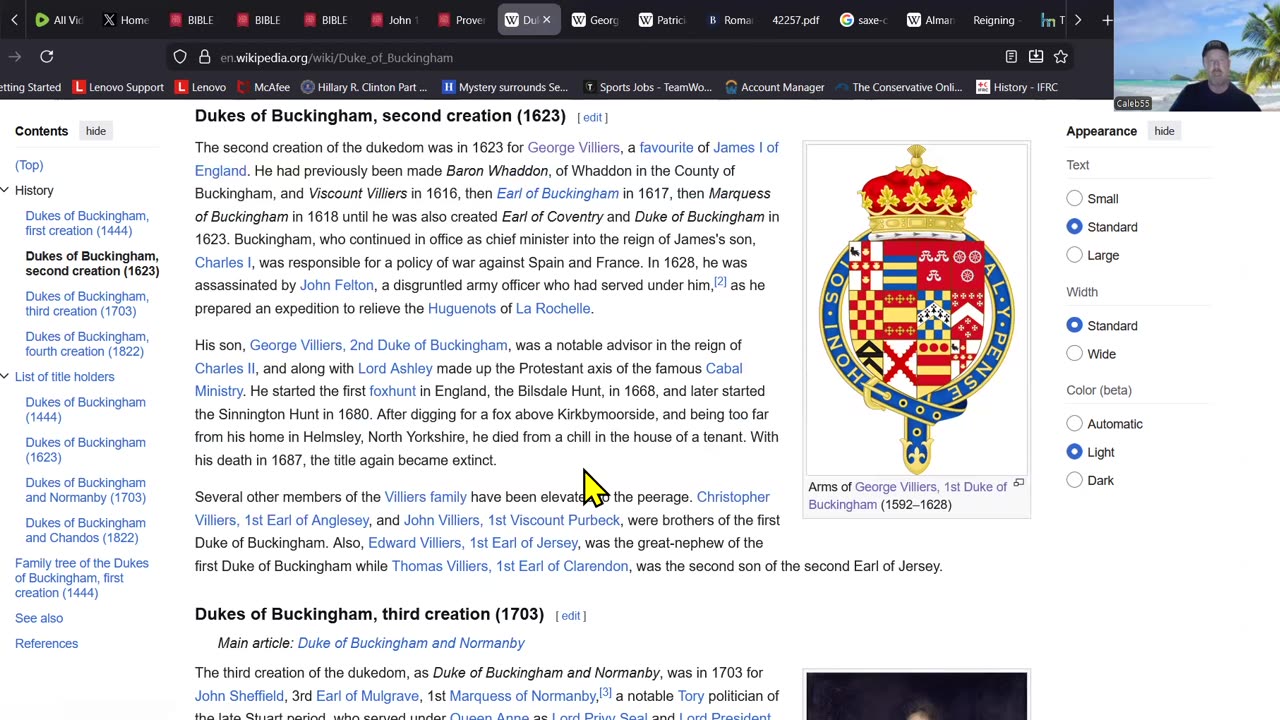Click the save-to-pocket download icon in address bar
This screenshot has width=1280, height=720.
click(x=1036, y=57)
